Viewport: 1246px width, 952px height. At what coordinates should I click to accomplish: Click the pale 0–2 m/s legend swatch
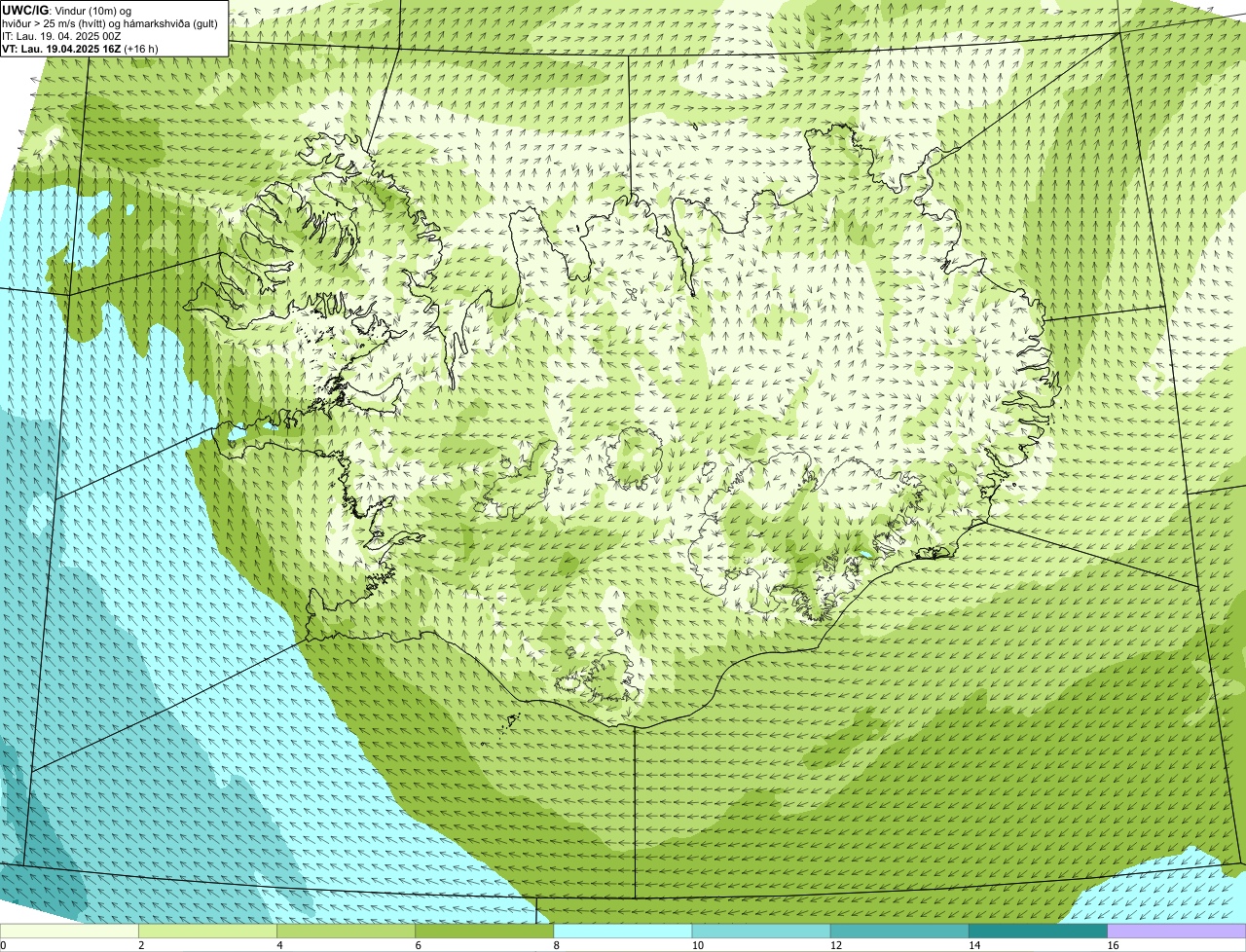pyautogui.click(x=70, y=931)
